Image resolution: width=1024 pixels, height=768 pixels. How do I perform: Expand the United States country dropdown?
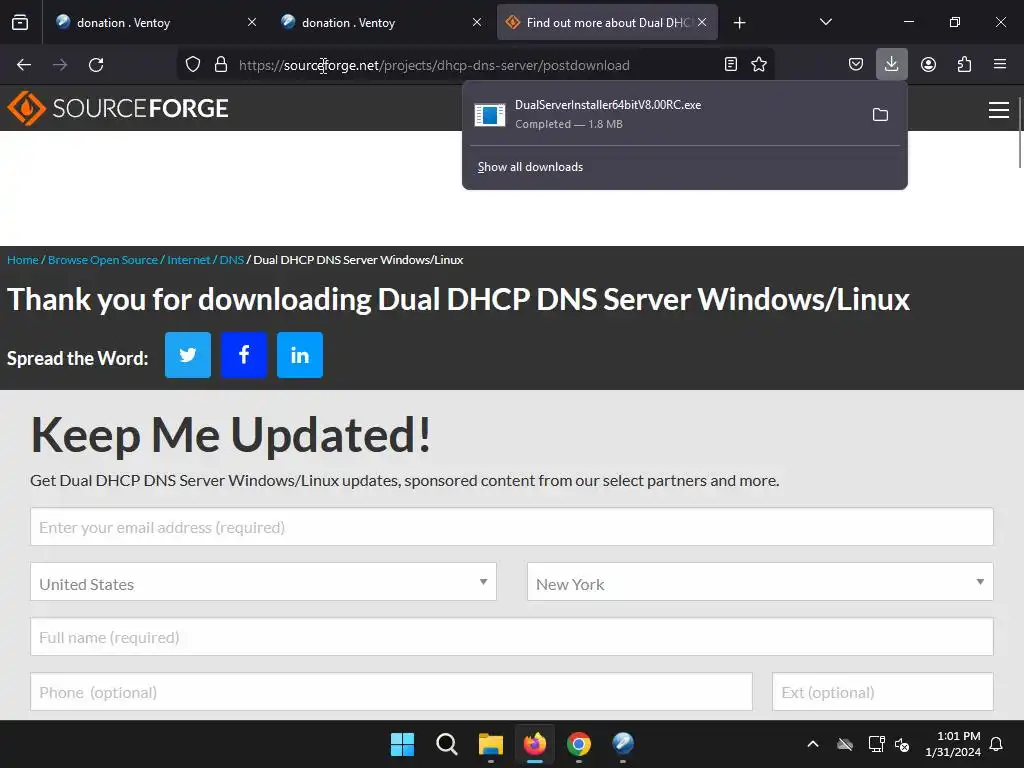click(x=263, y=582)
